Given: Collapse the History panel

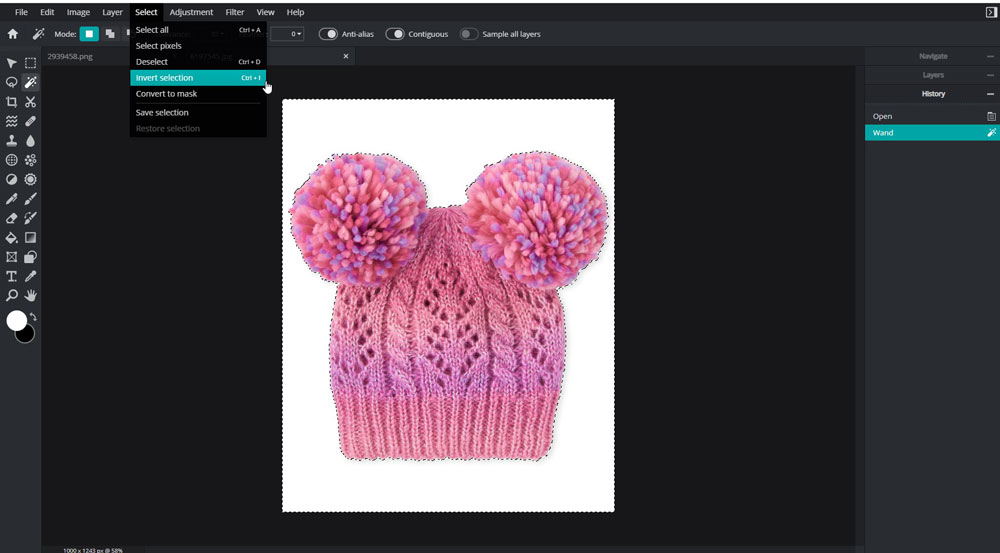Looking at the screenshot, I should click(990, 94).
